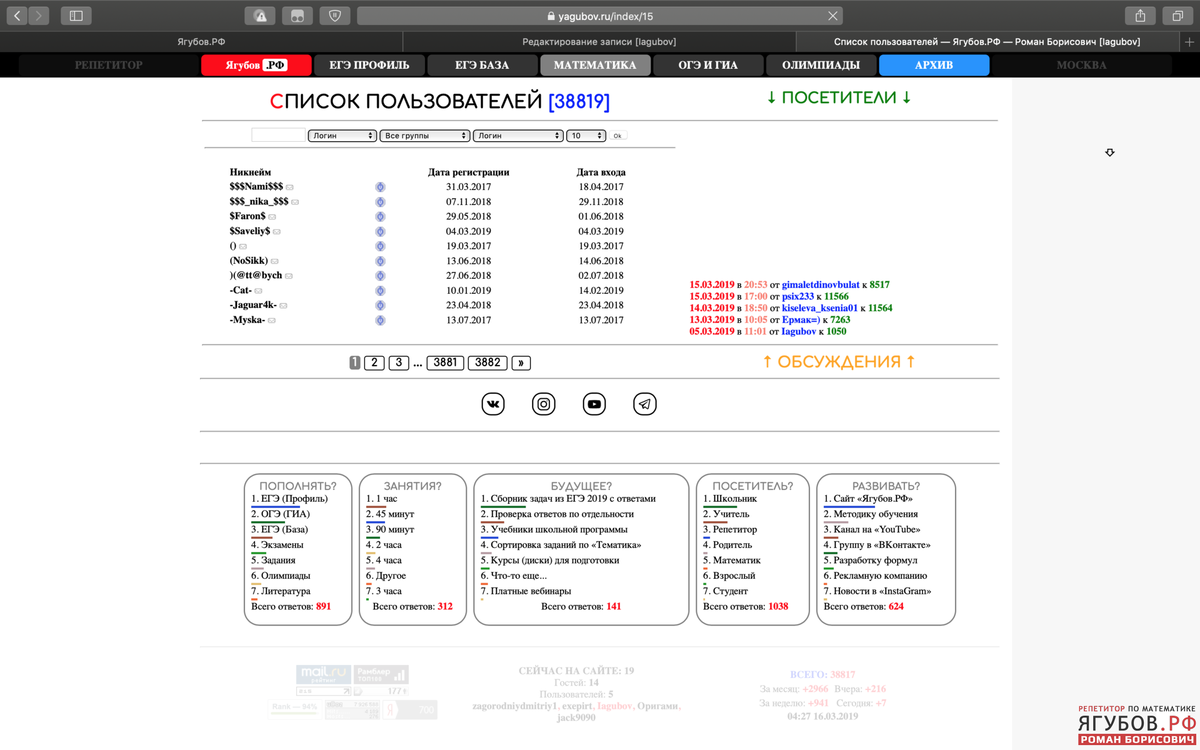The image size is (1200, 750).
Task: Open the 10 results-per-page dropdown
Action: (586, 136)
